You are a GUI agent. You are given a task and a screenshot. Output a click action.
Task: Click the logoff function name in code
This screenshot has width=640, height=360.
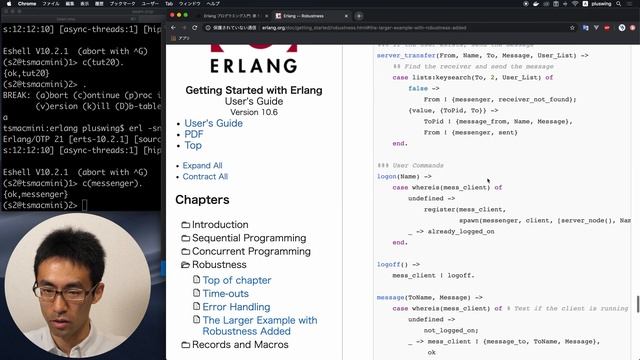[x=389, y=264]
